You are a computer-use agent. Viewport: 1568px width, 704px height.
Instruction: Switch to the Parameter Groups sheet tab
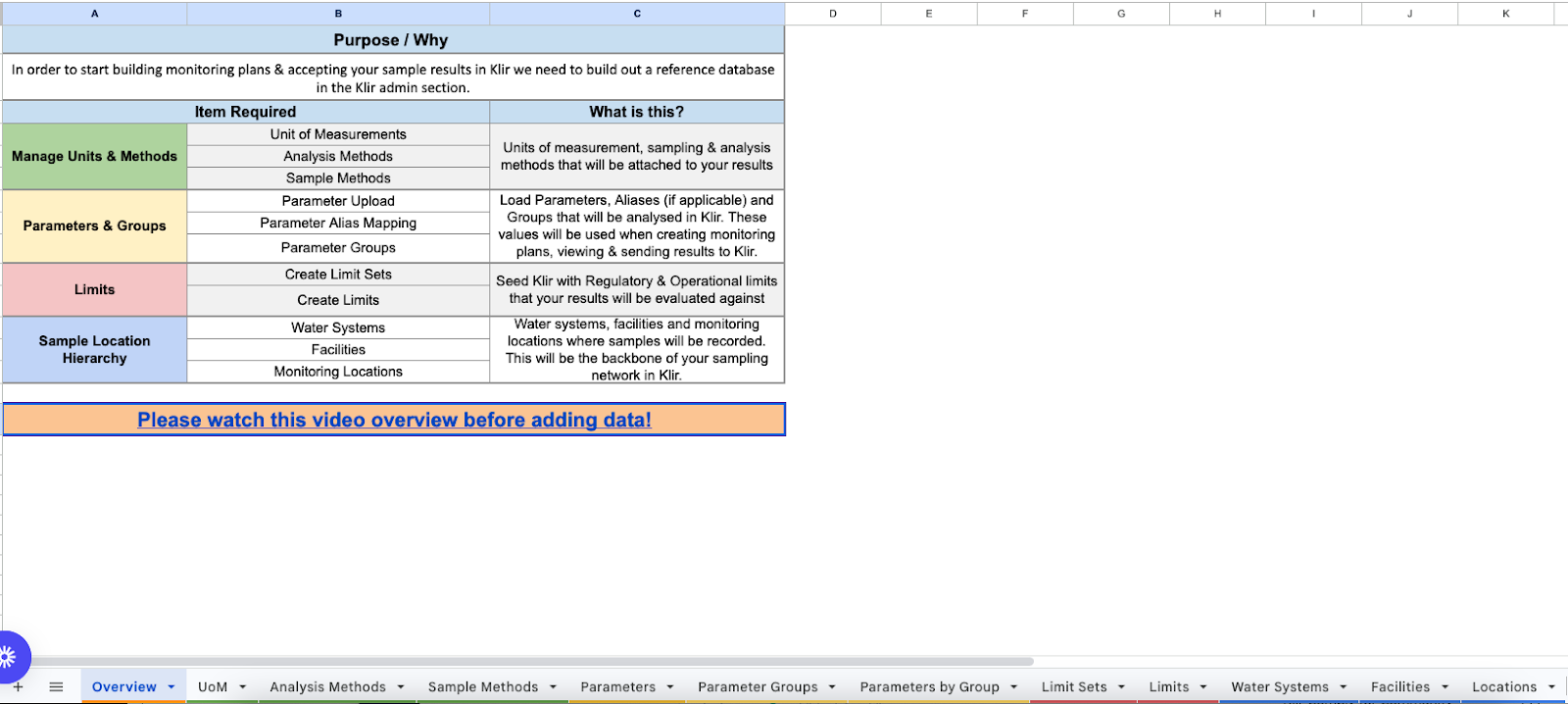(x=758, y=687)
